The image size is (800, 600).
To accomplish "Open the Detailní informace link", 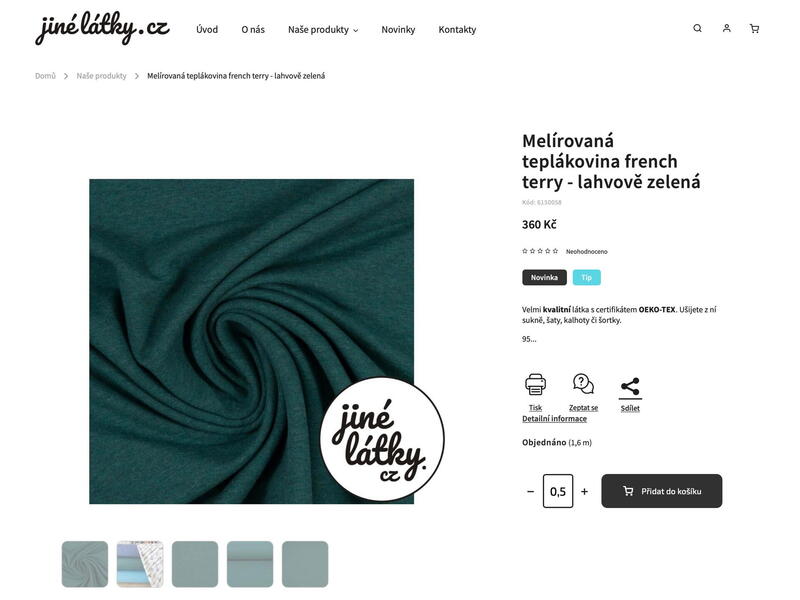I will click(x=554, y=418).
